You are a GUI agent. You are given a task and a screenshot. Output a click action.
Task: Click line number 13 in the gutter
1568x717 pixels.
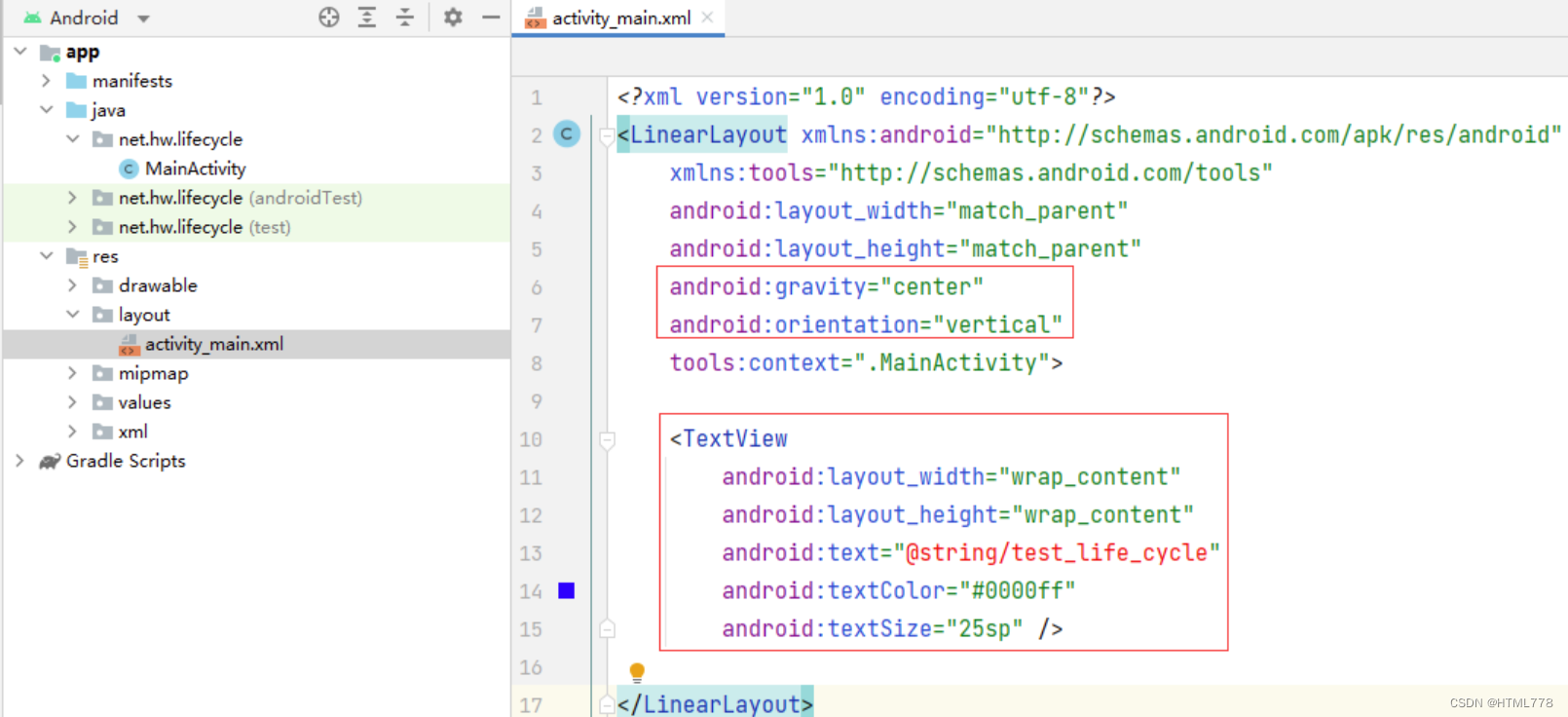pyautogui.click(x=531, y=553)
